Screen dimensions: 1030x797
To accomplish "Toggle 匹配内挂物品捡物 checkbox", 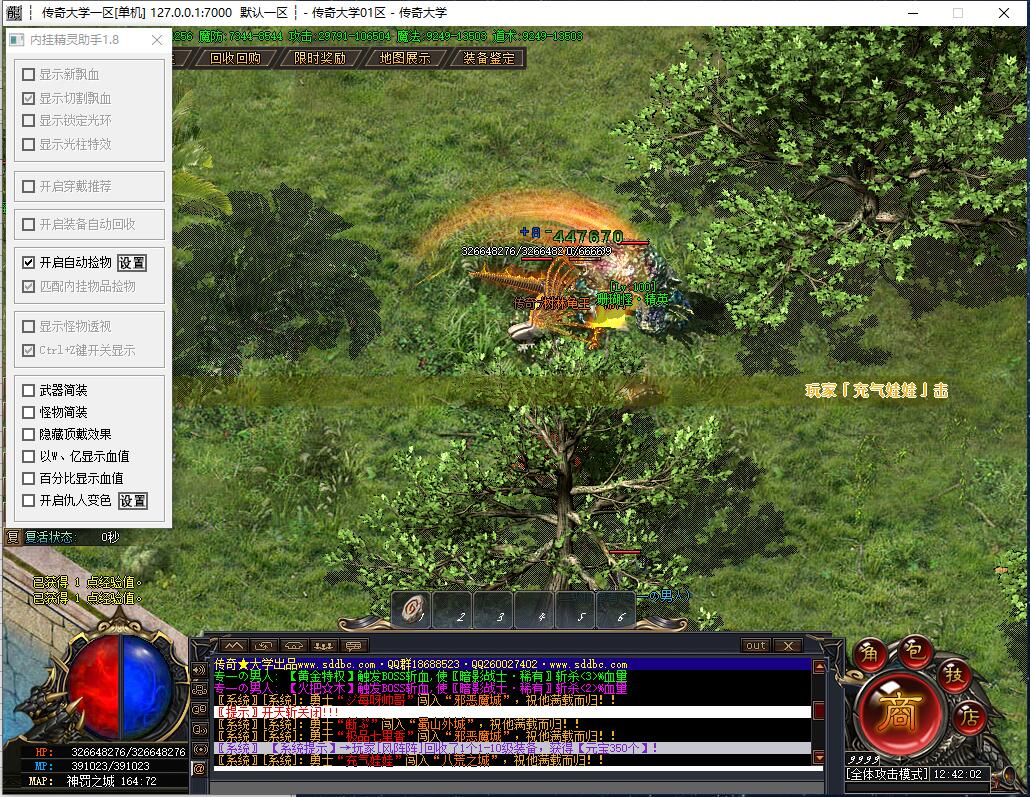I will [28, 286].
